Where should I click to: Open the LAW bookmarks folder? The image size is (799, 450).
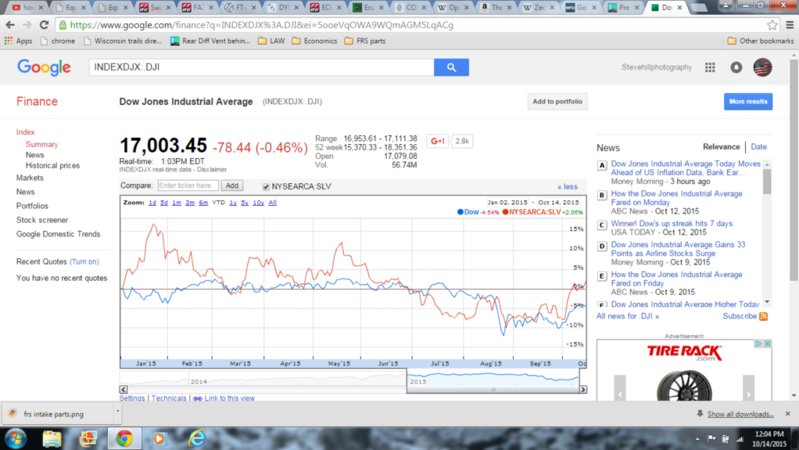pyautogui.click(x=271, y=41)
